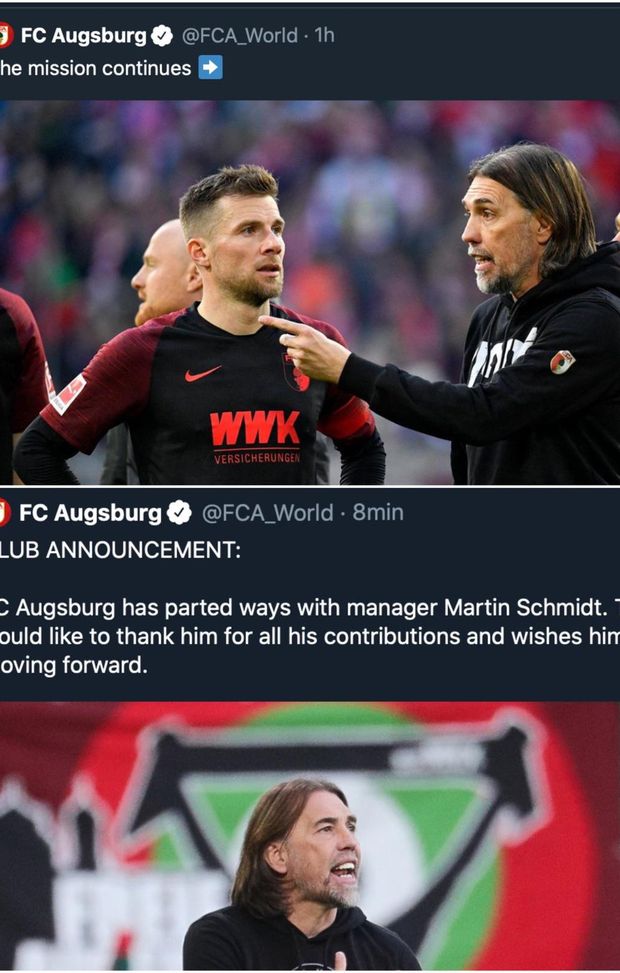Click the league patch on the player's sleeve
620x973 pixels.
click(x=68, y=393)
